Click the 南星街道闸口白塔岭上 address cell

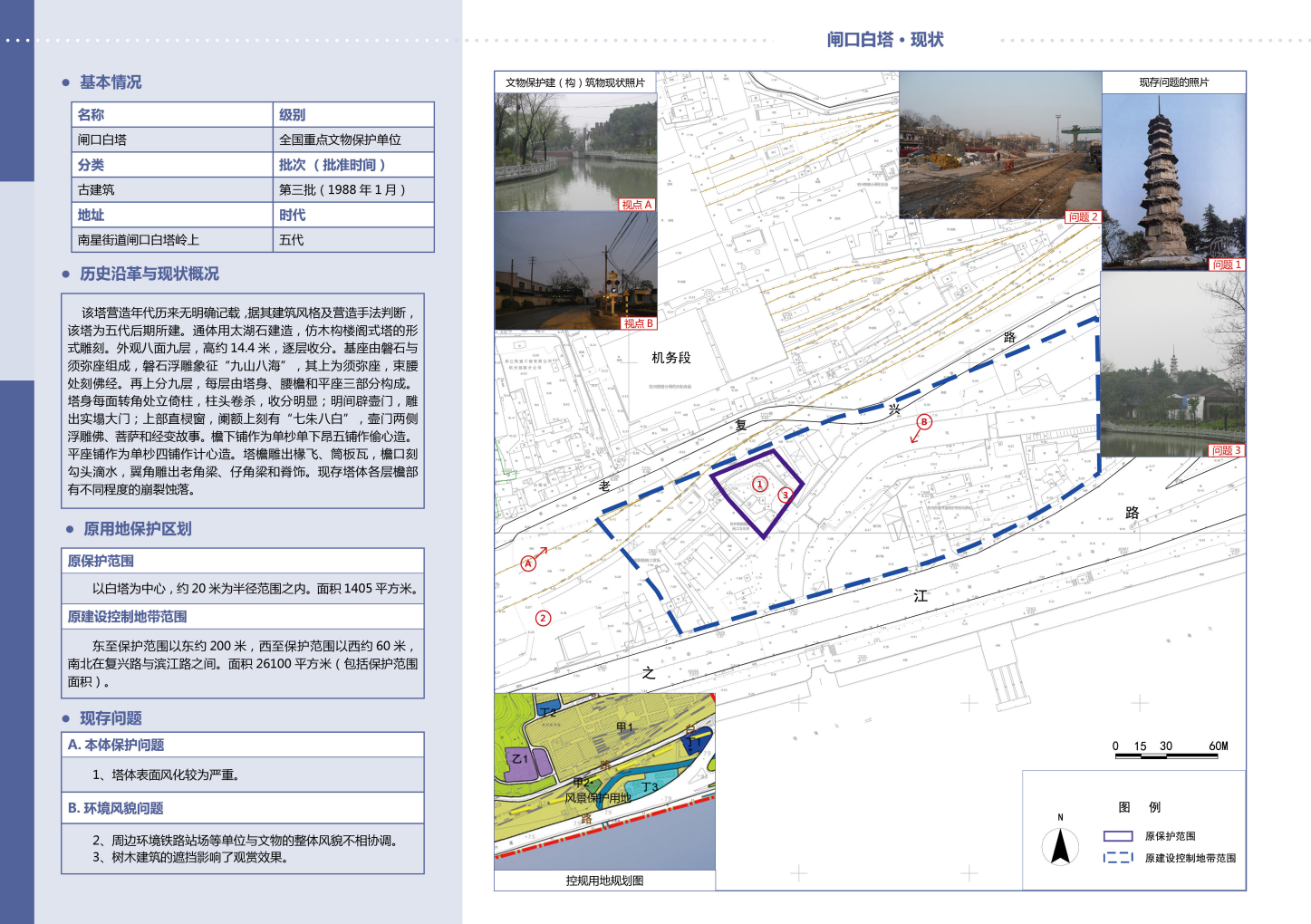coord(172,240)
